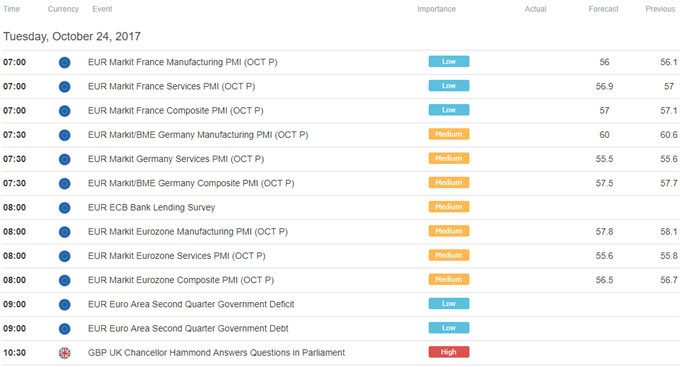680x367 pixels.
Task: Click the Tuesday, October 24, 2017 date heading
Action: (x=72, y=36)
